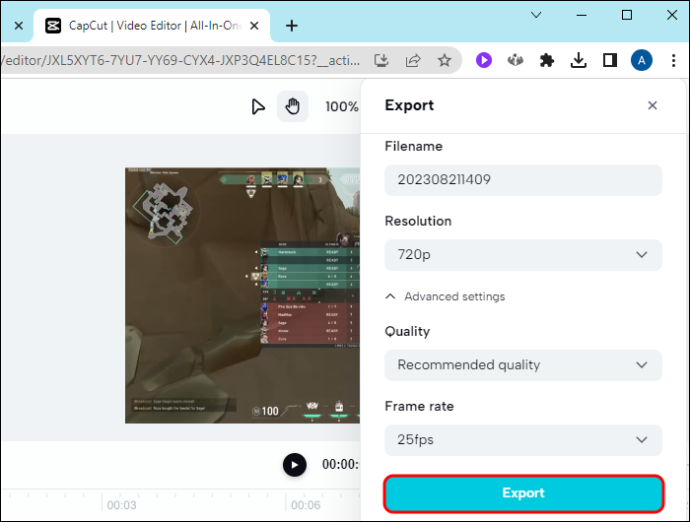Image resolution: width=690 pixels, height=522 pixels.
Task: Edit the Filename field 202308211409
Action: click(523, 180)
